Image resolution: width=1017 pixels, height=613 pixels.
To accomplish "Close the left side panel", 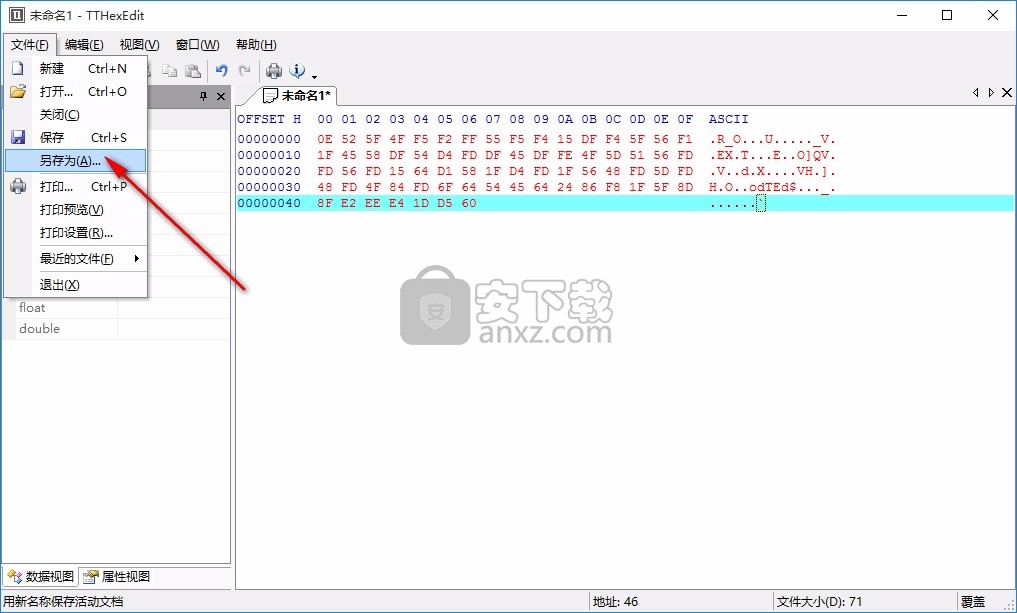I will point(221,96).
